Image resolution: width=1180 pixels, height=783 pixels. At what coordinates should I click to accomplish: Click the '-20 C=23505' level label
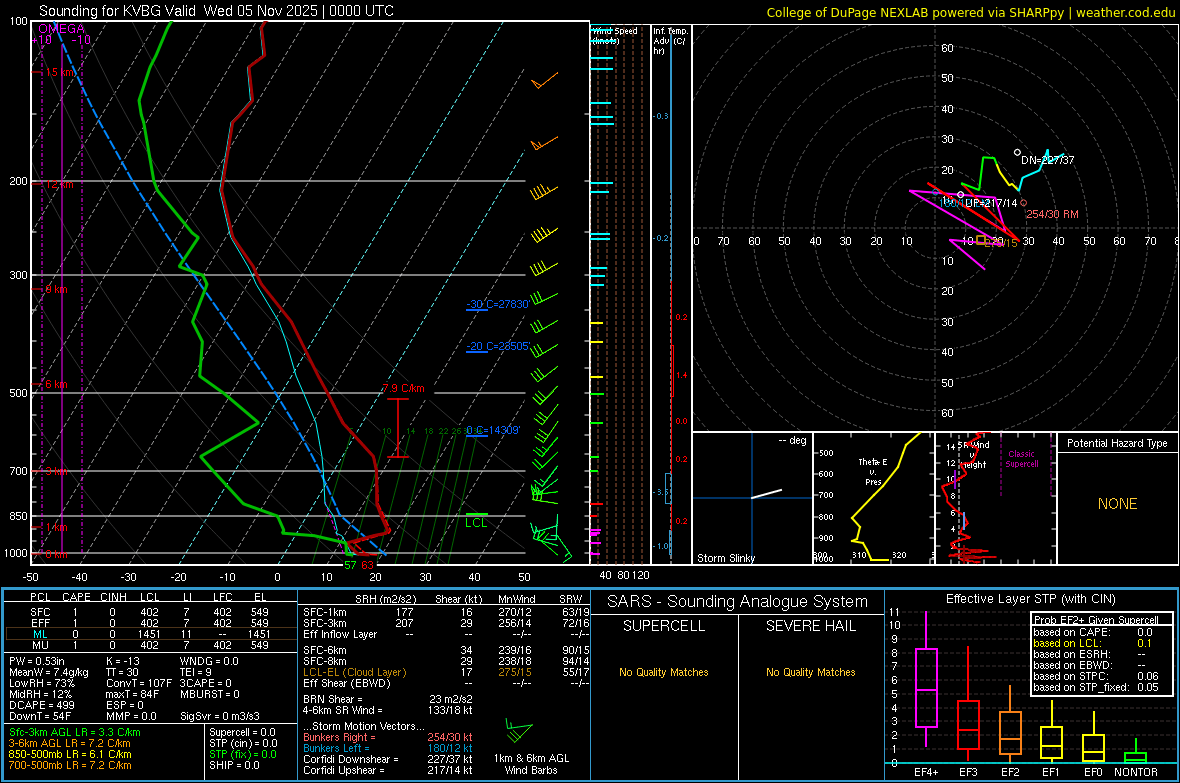click(x=497, y=346)
